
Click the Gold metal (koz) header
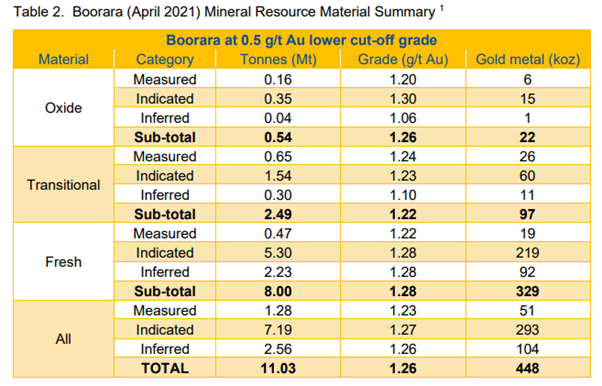pyautogui.click(x=528, y=60)
